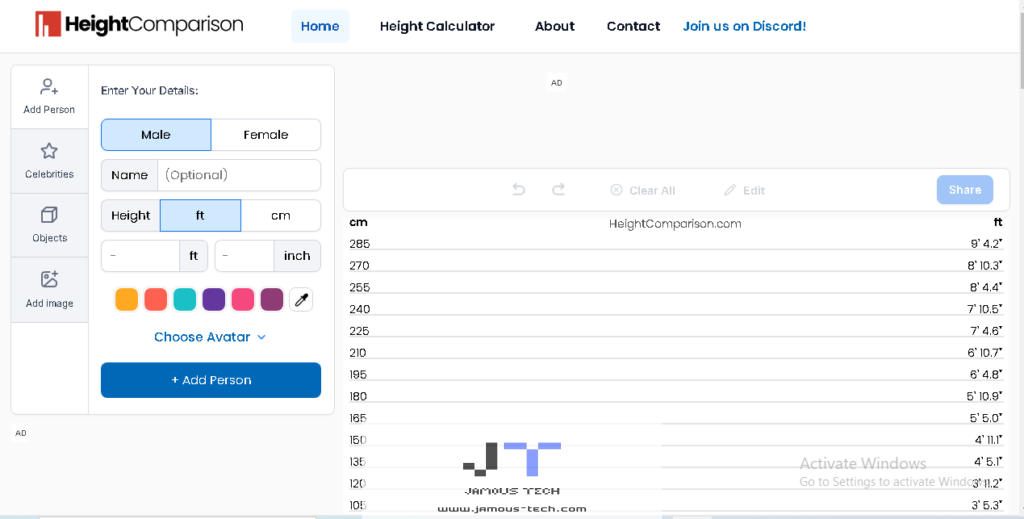This screenshot has width=1024, height=519.
Task: Click the redo arrow icon
Action: click(558, 190)
